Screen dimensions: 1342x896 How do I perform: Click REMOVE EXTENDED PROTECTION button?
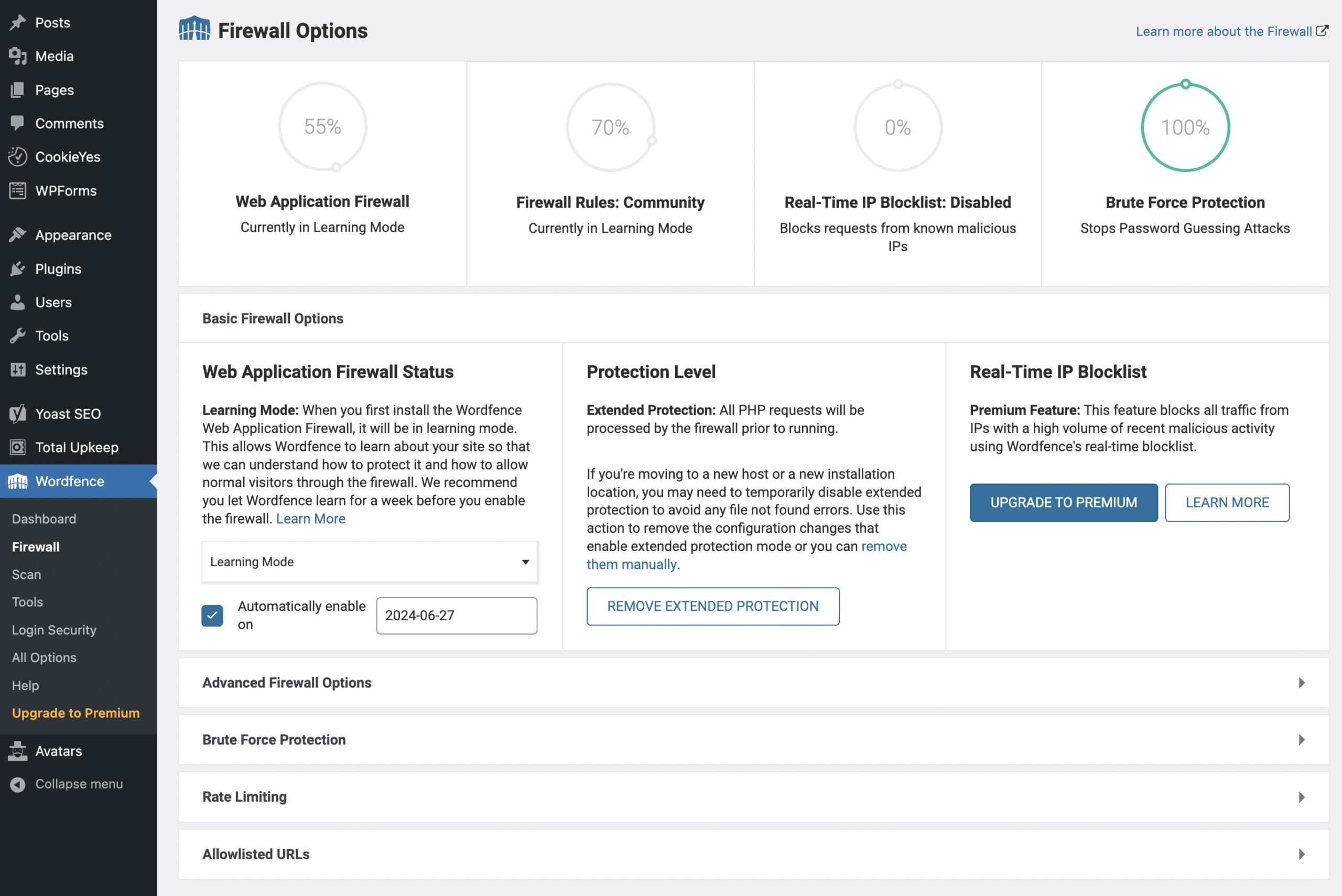click(x=712, y=606)
